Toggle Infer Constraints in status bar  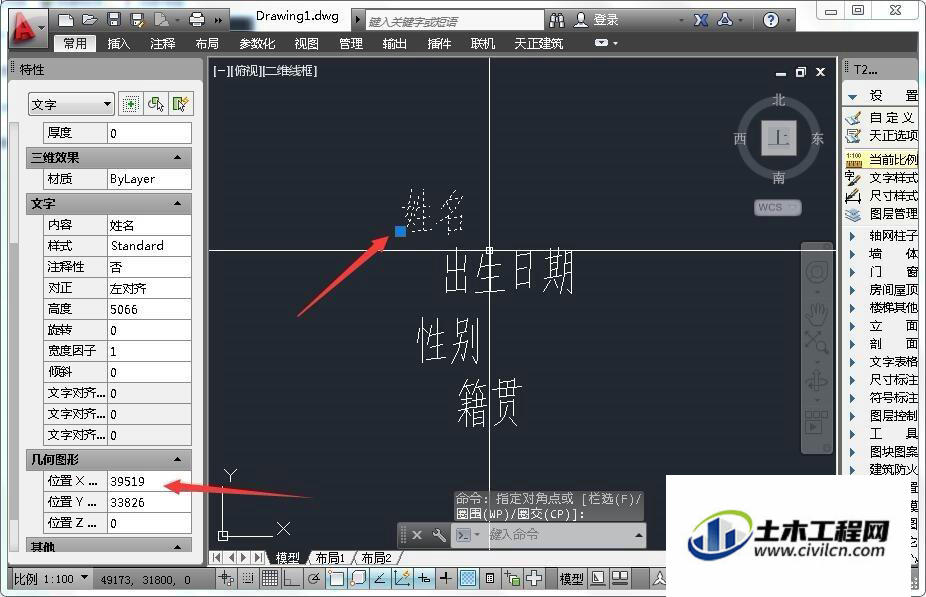pos(226,579)
